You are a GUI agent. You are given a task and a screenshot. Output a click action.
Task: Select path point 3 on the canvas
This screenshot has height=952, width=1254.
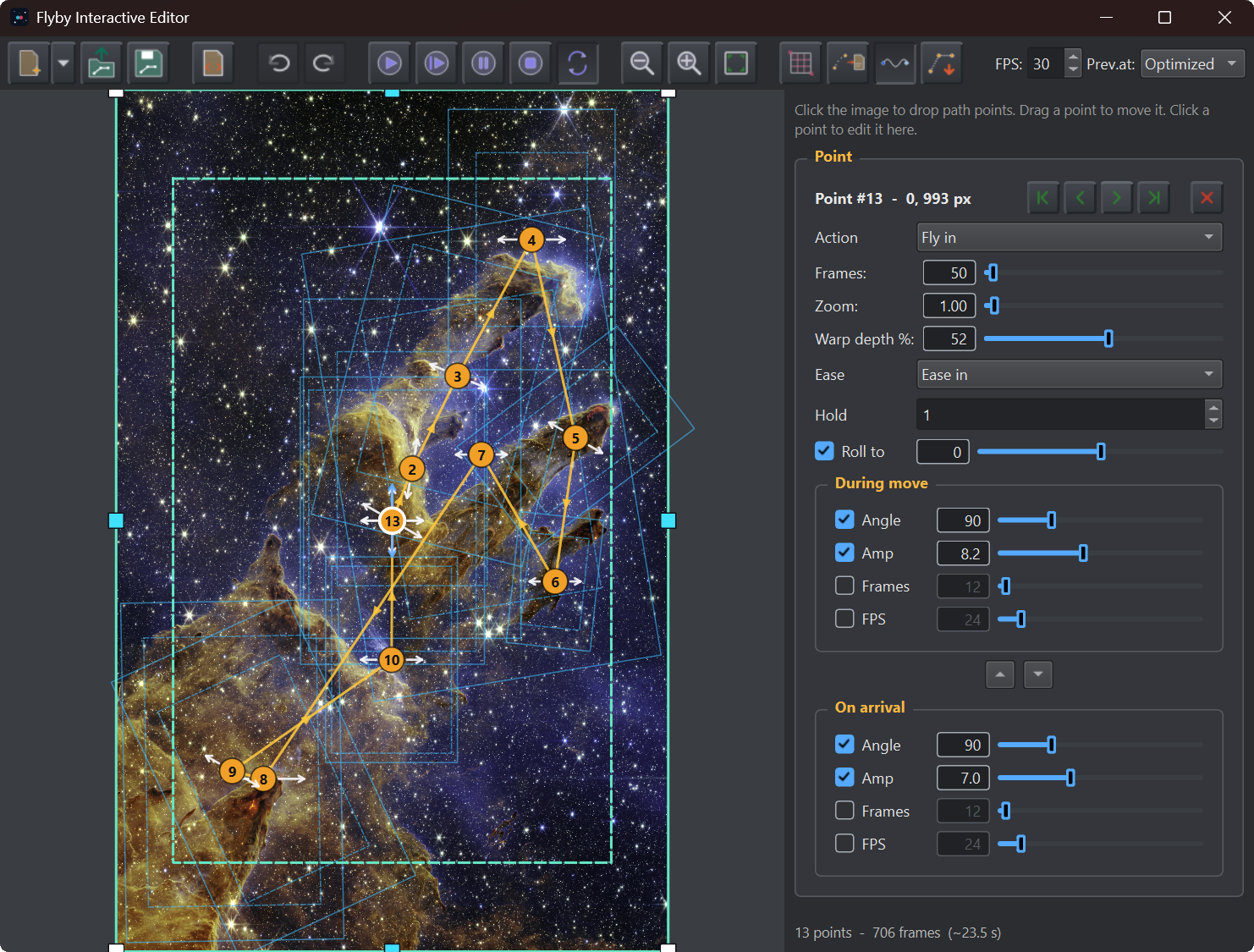point(458,376)
